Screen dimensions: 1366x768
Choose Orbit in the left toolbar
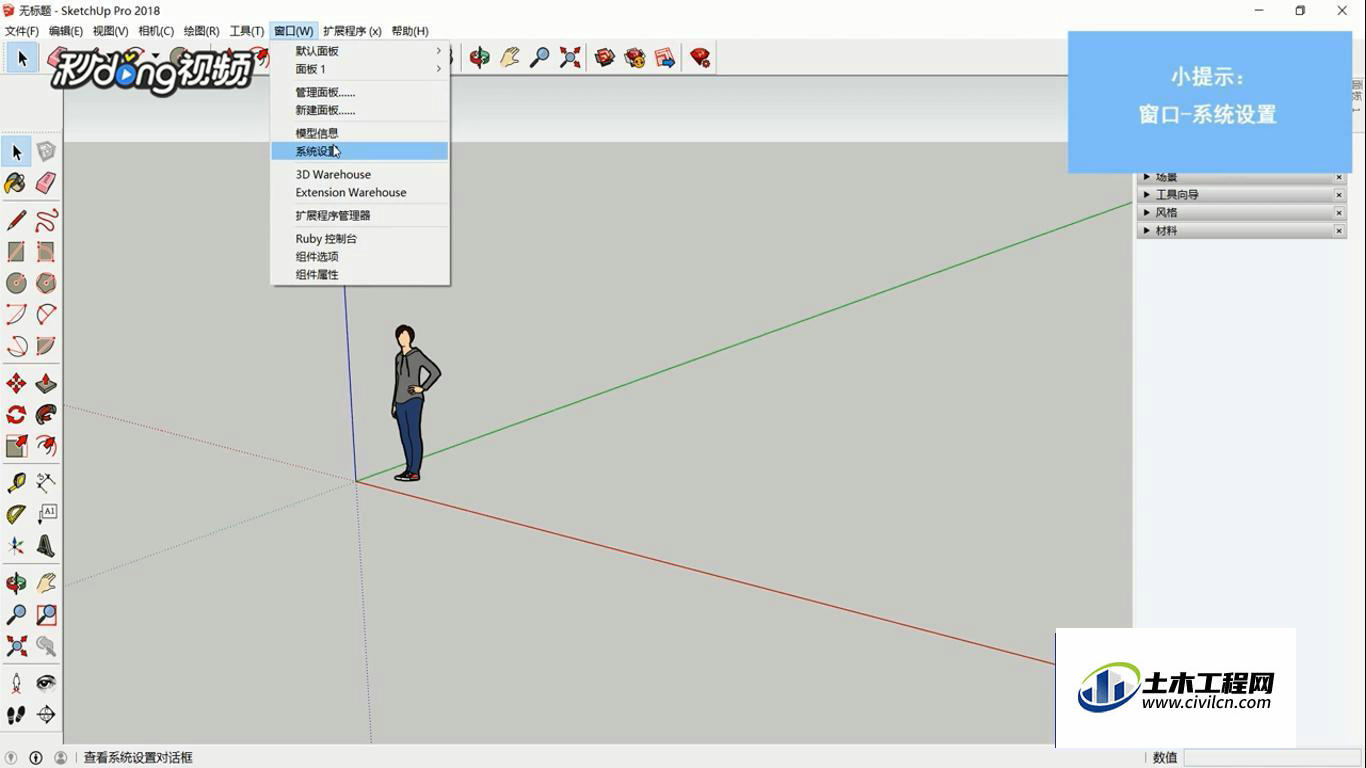pos(16,583)
